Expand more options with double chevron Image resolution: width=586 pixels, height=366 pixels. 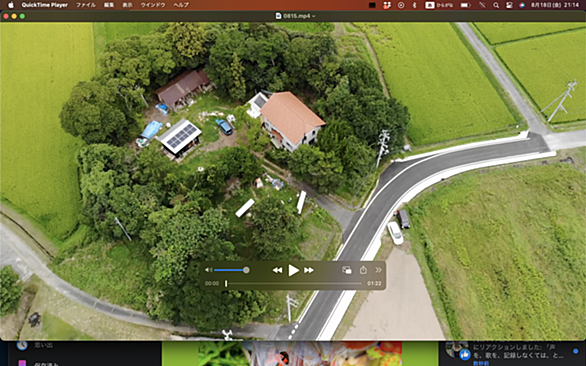[x=378, y=270]
